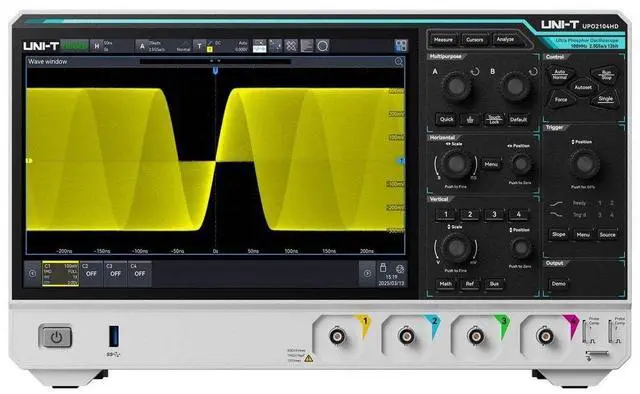This screenshot has height=394, width=640.
Task: Open the Horizontal Menu button
Action: (x=491, y=164)
